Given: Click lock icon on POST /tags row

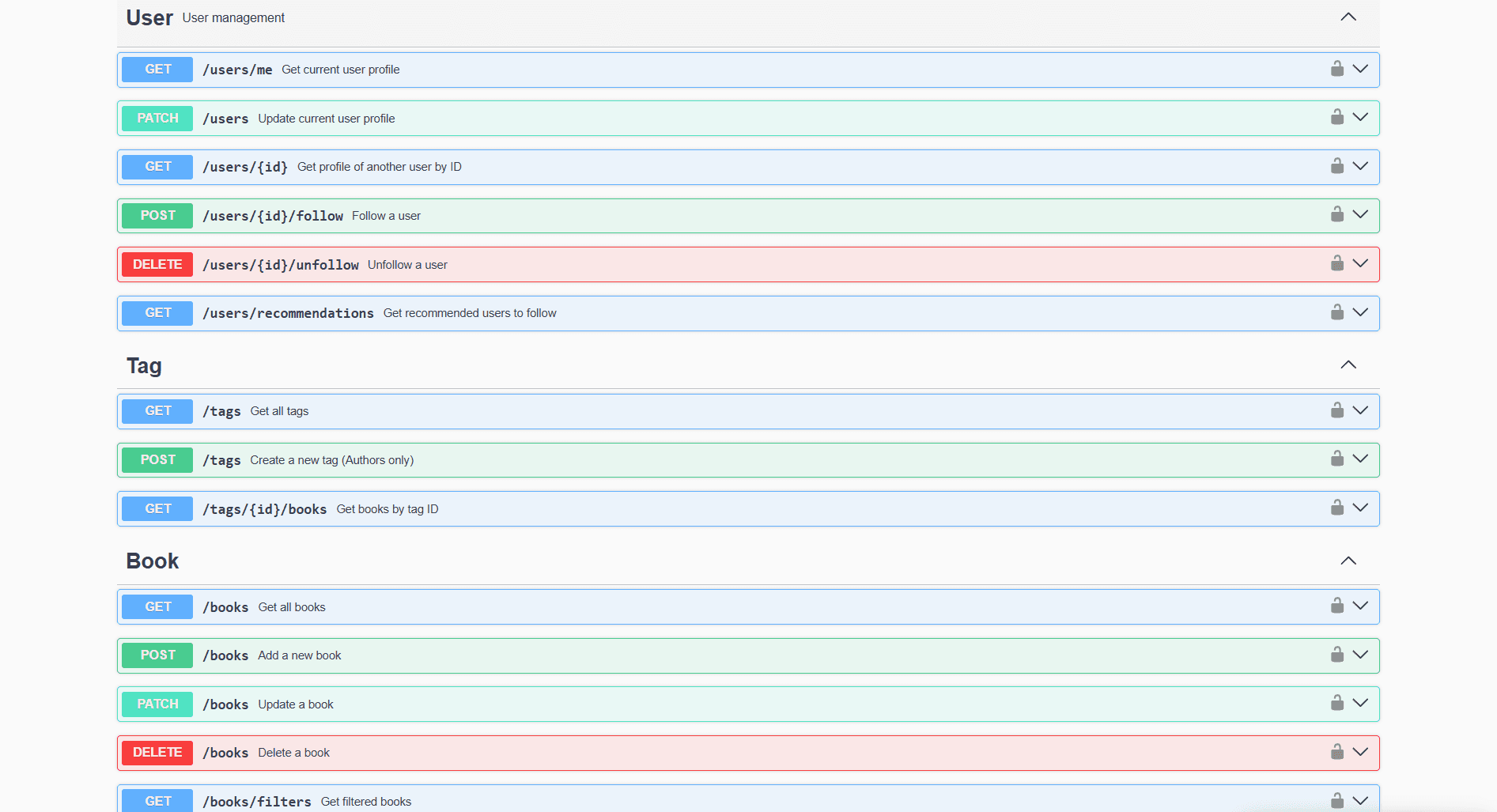Looking at the screenshot, I should [x=1336, y=459].
